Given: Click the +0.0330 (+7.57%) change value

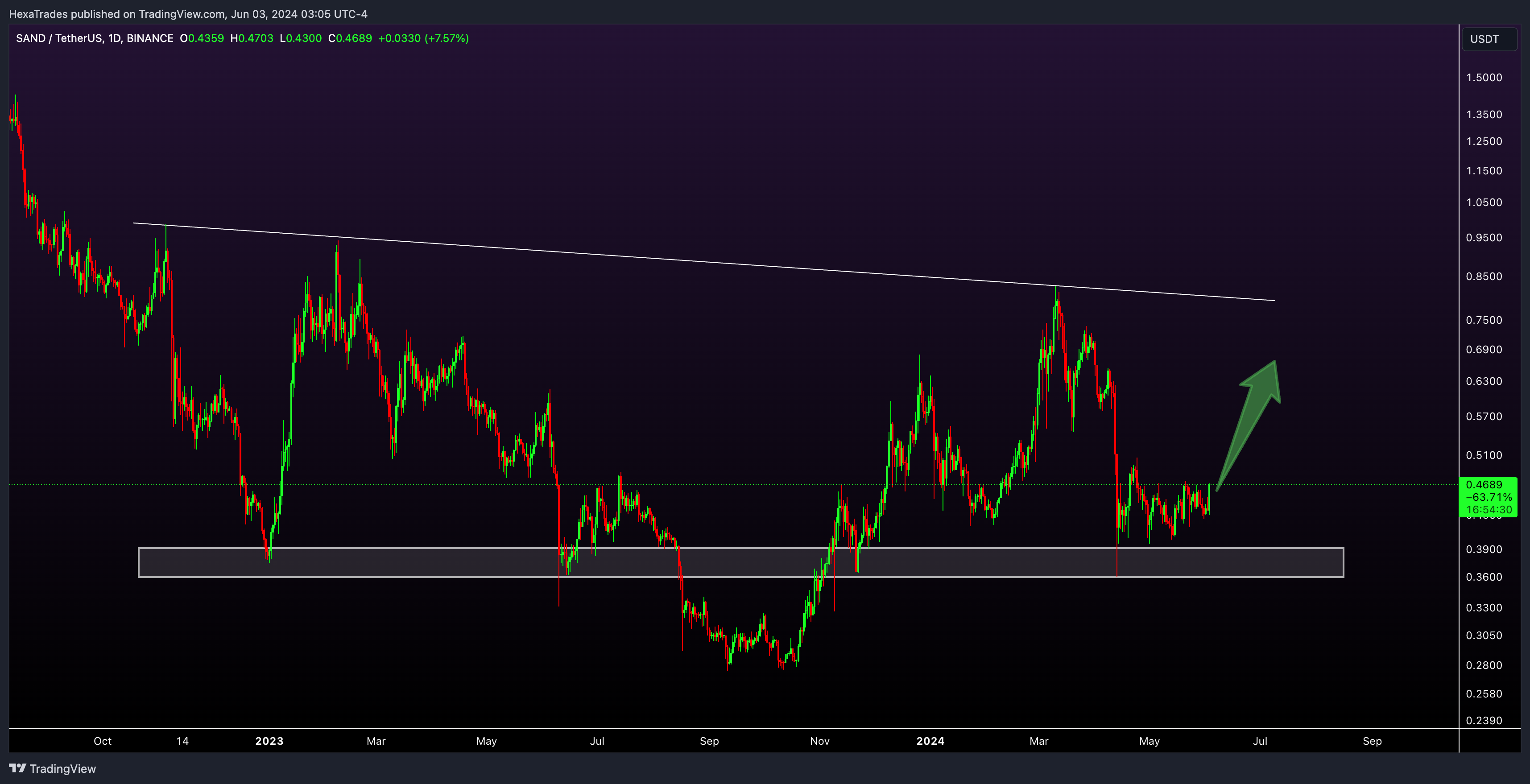Looking at the screenshot, I should 423,39.
